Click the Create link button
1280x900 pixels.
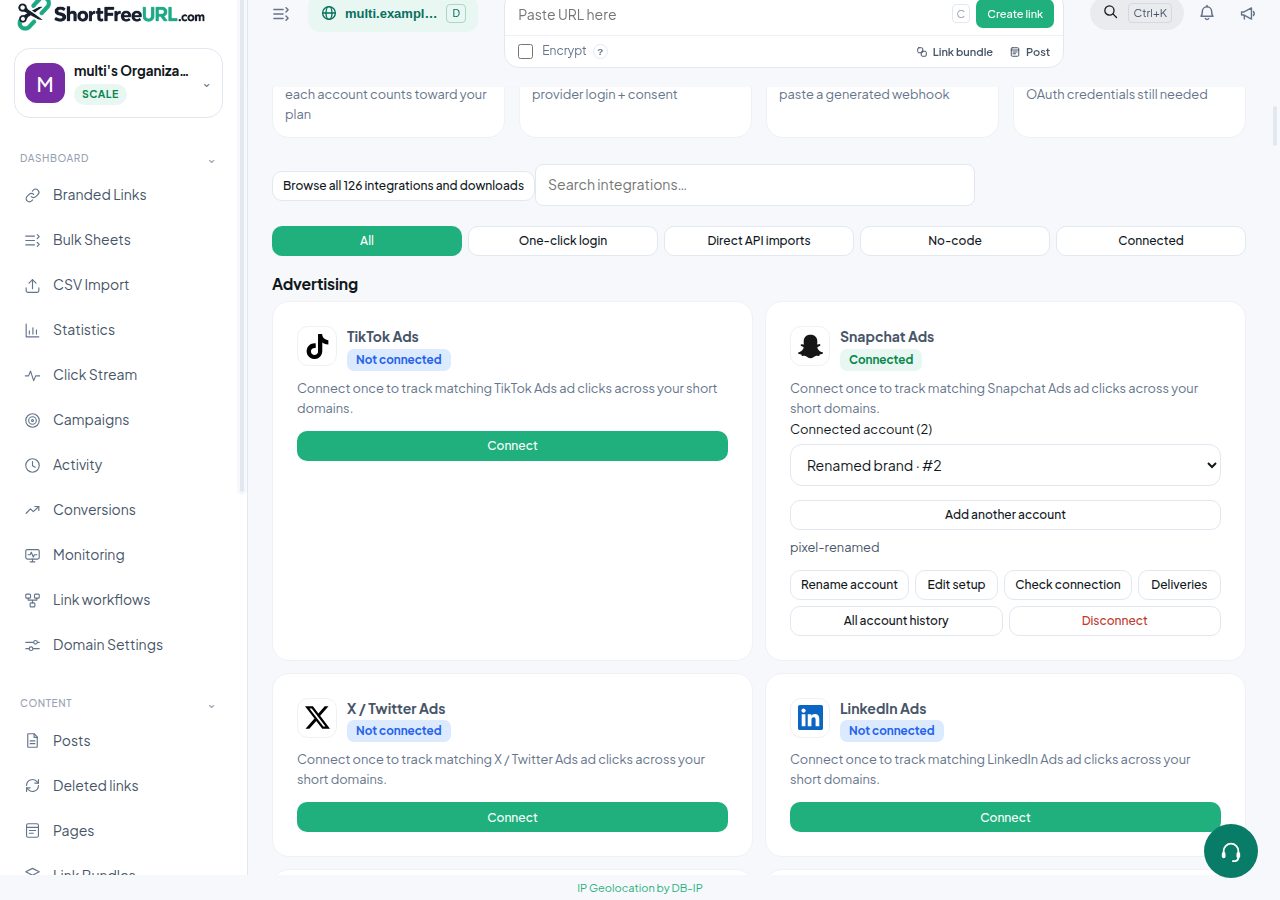tap(1015, 14)
